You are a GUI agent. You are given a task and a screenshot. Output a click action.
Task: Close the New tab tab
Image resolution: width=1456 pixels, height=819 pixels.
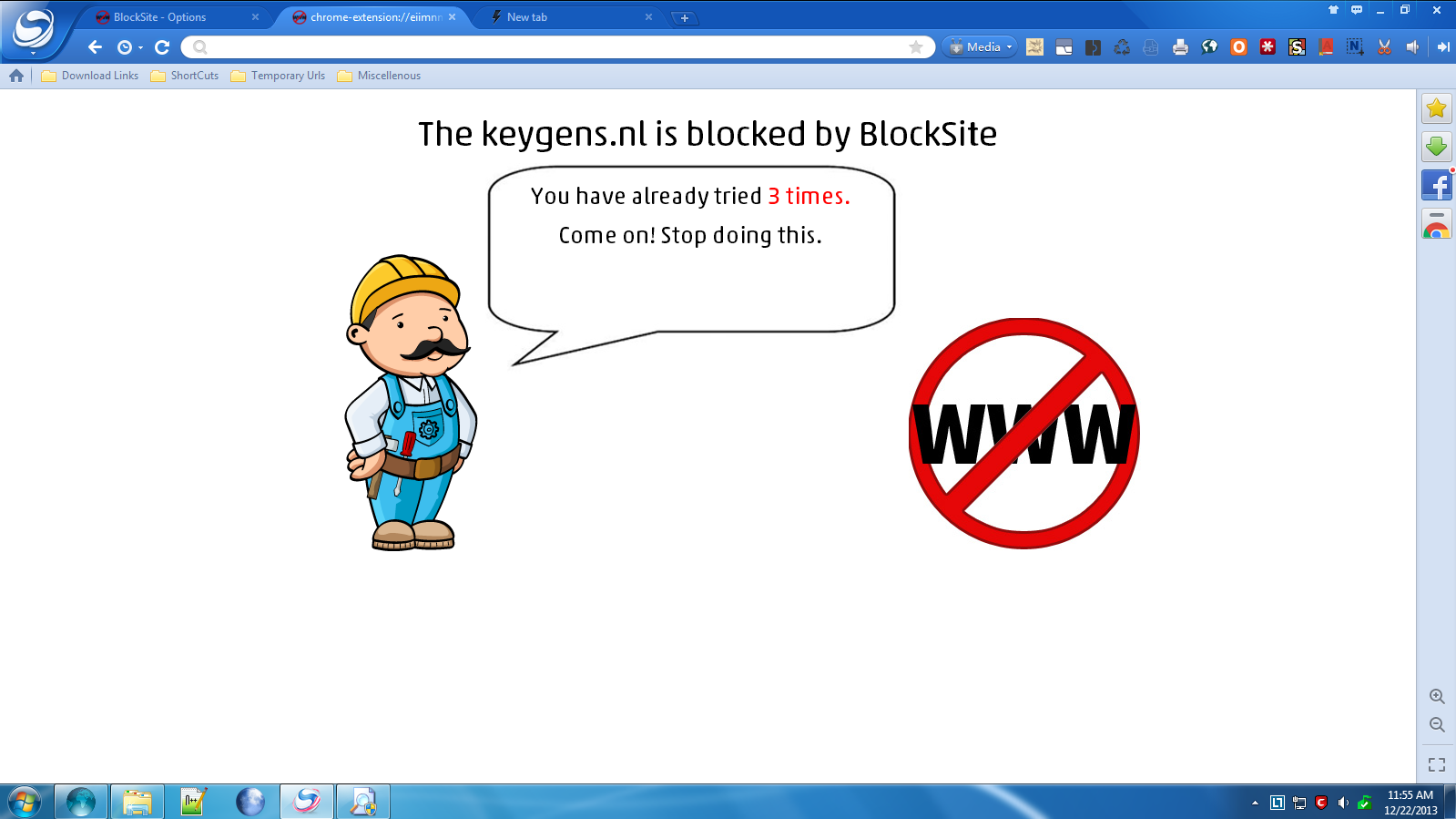(648, 16)
